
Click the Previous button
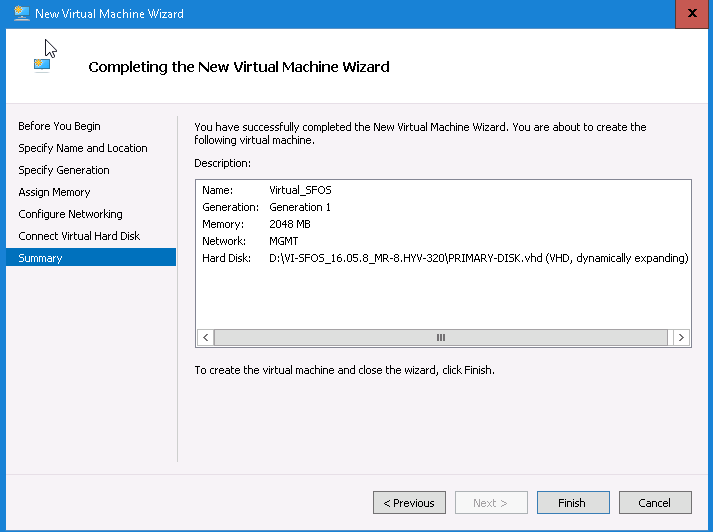409,503
